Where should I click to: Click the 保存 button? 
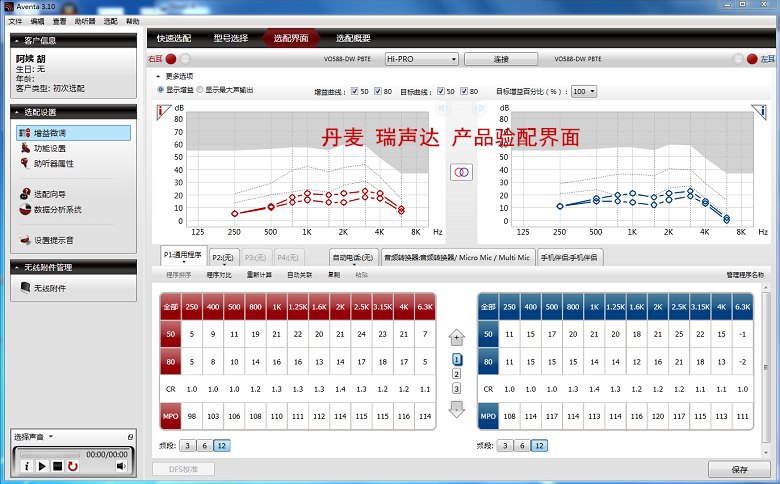point(739,469)
